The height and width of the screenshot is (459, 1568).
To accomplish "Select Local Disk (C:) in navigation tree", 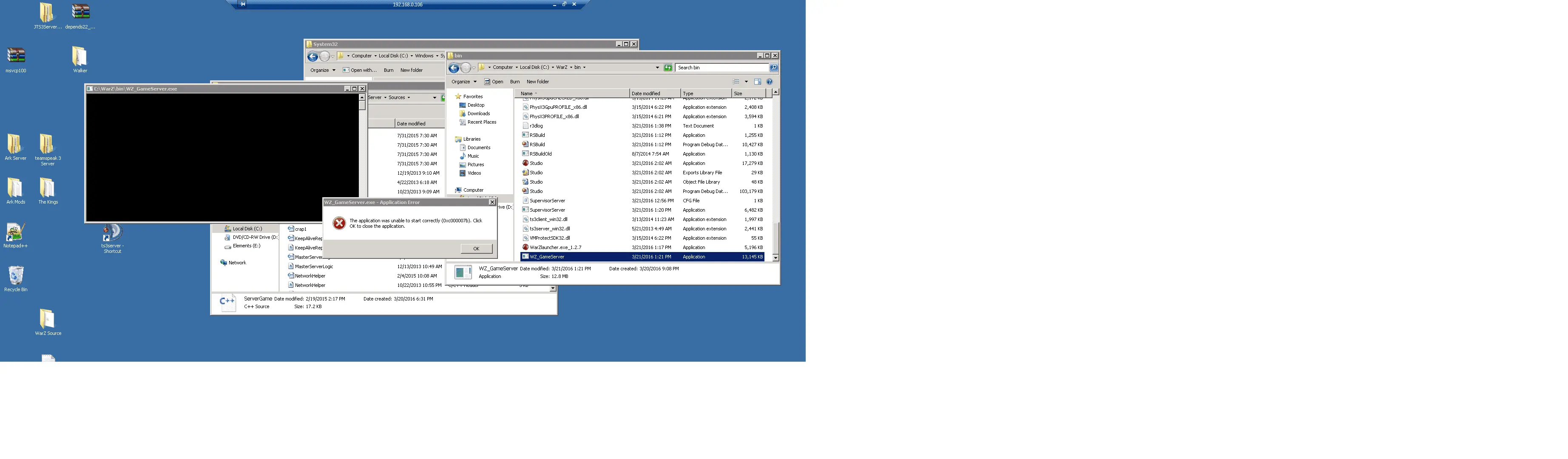I will point(247,229).
